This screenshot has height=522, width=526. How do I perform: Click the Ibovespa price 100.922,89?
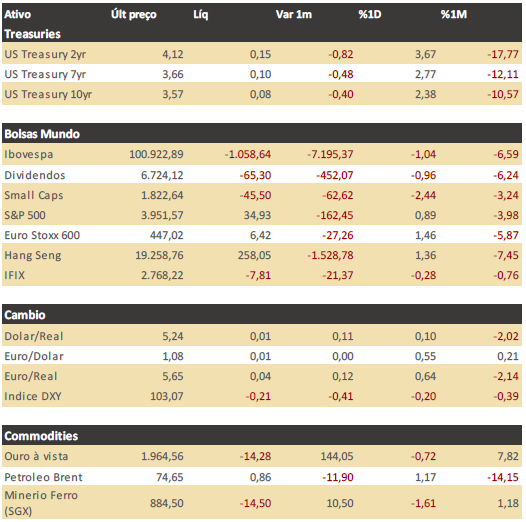tap(156, 154)
